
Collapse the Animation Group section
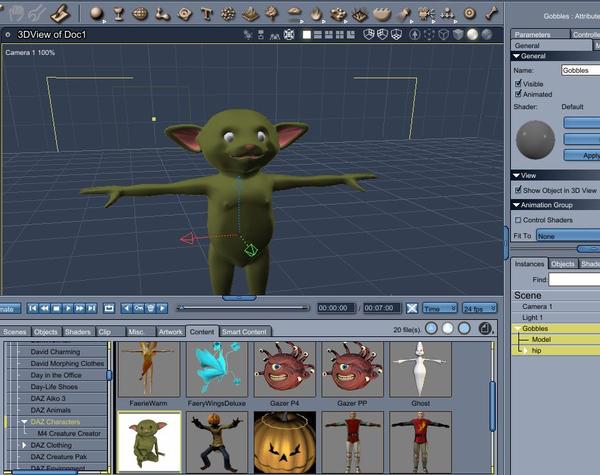516,205
